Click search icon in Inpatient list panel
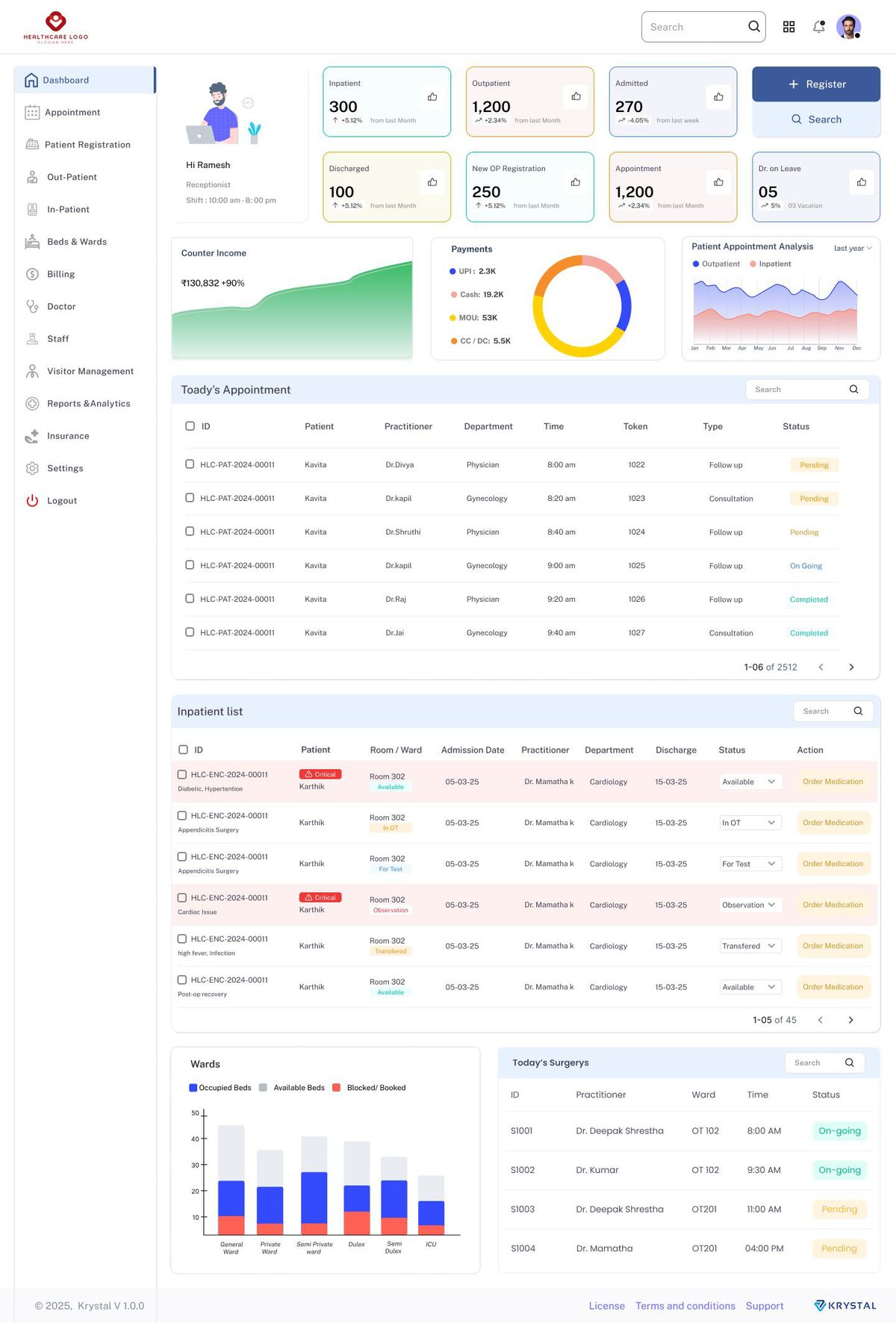This screenshot has height=1323, width=896. pyautogui.click(x=858, y=711)
